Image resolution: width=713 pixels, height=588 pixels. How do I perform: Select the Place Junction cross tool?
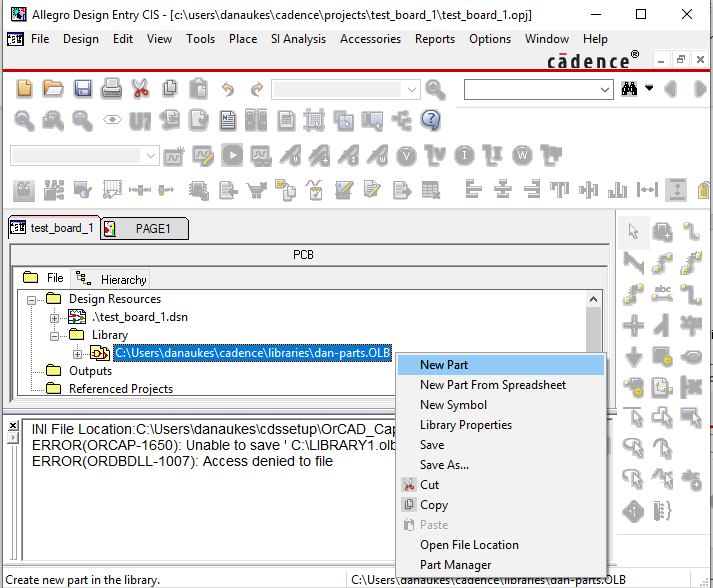(633, 325)
